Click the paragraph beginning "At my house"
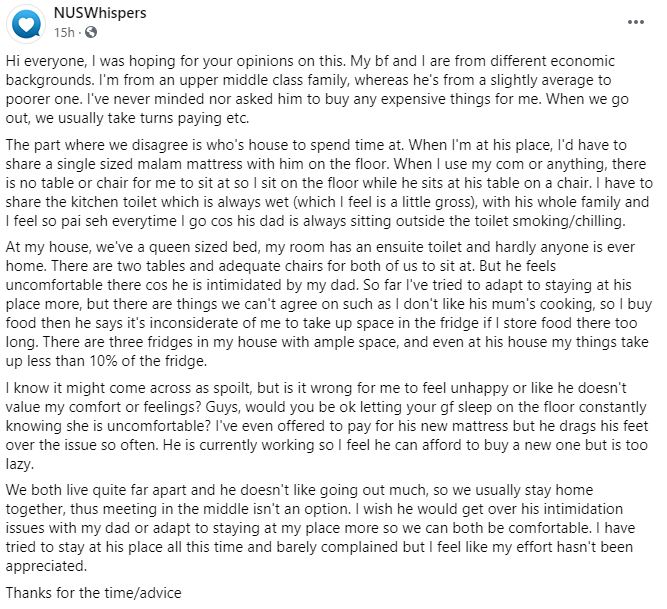This screenshot has width=667, height=609. tap(328, 304)
